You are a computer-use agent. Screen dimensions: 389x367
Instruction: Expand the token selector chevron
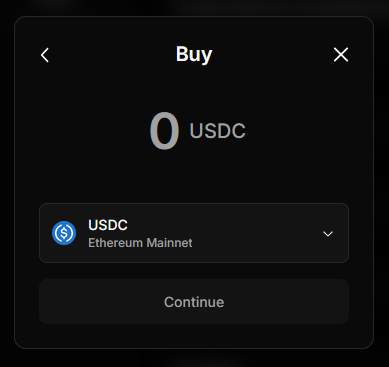click(328, 234)
